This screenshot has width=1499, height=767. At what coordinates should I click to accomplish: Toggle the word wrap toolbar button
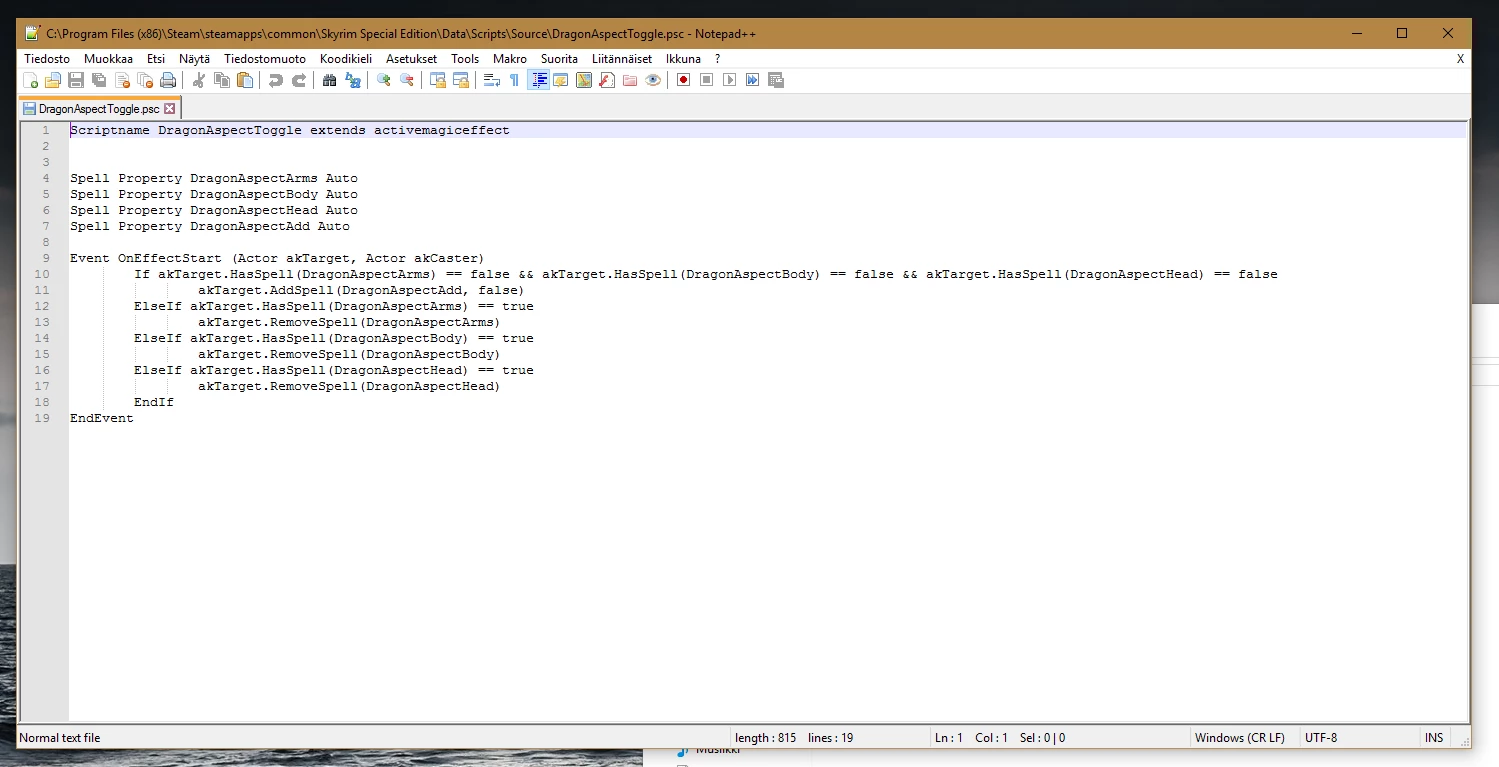(492, 80)
